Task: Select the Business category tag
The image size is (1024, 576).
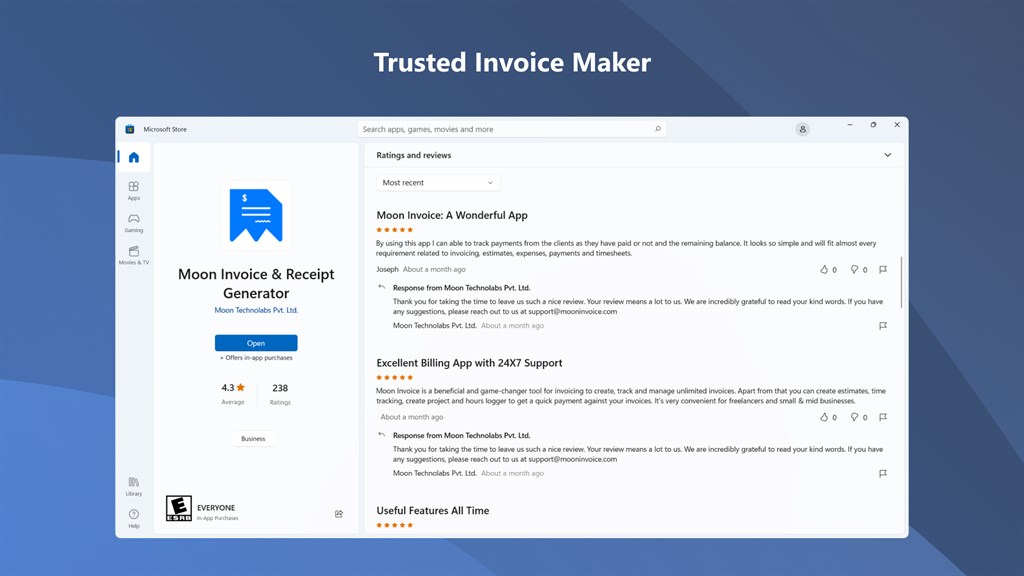Action: click(x=253, y=439)
